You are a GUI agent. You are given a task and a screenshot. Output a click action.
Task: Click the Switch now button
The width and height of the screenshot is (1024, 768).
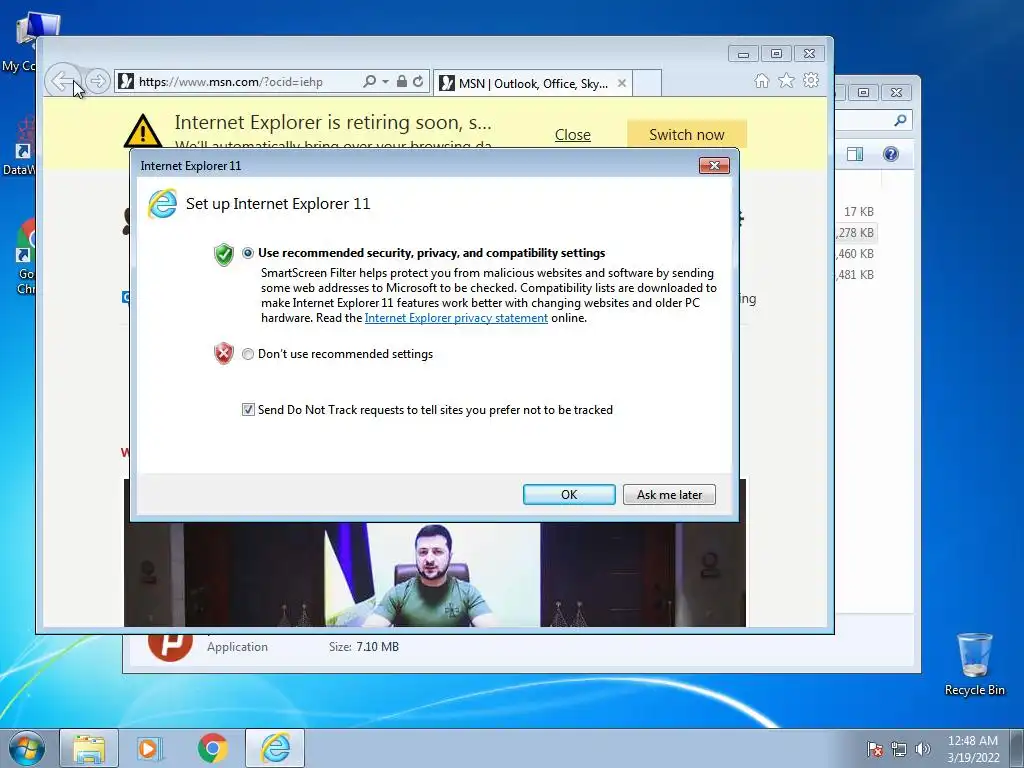click(x=686, y=135)
